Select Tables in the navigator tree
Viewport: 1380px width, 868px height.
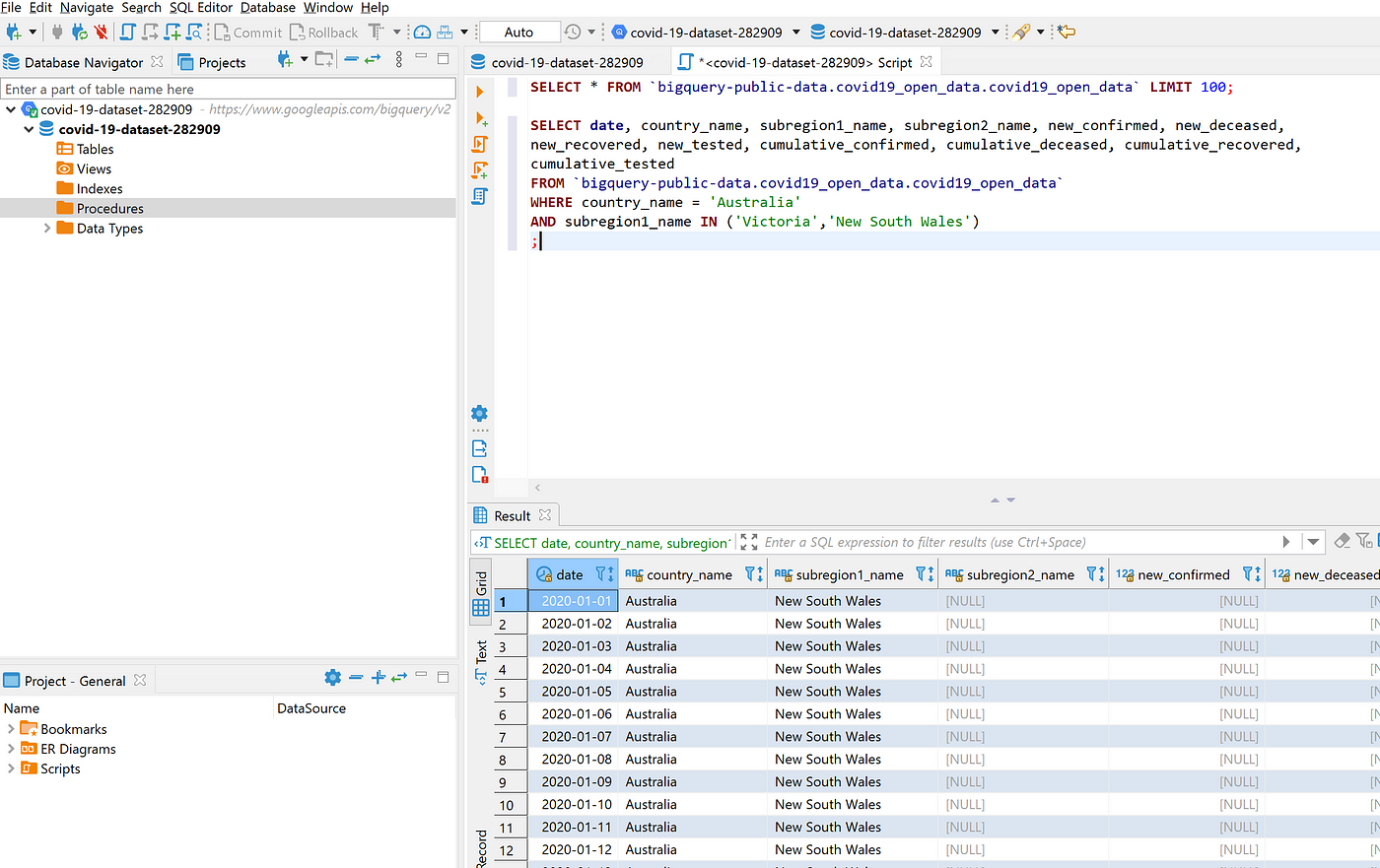point(96,149)
